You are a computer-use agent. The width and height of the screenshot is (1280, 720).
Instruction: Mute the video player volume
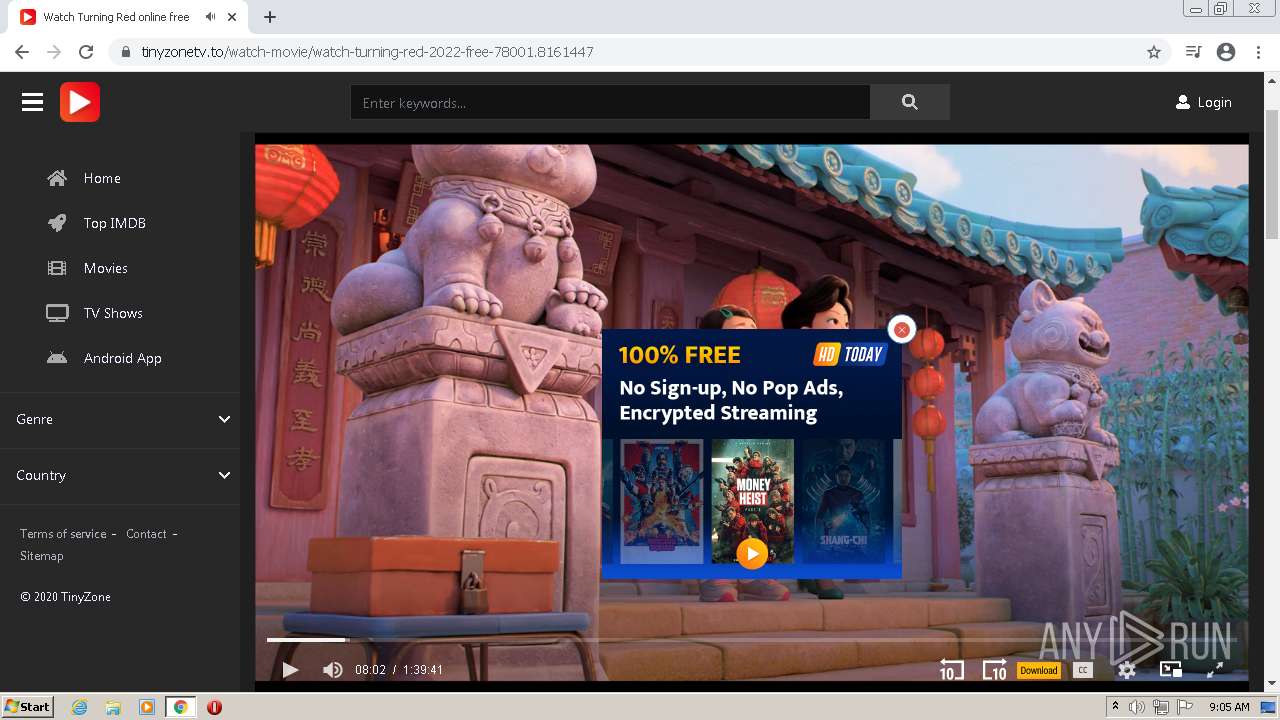(333, 670)
